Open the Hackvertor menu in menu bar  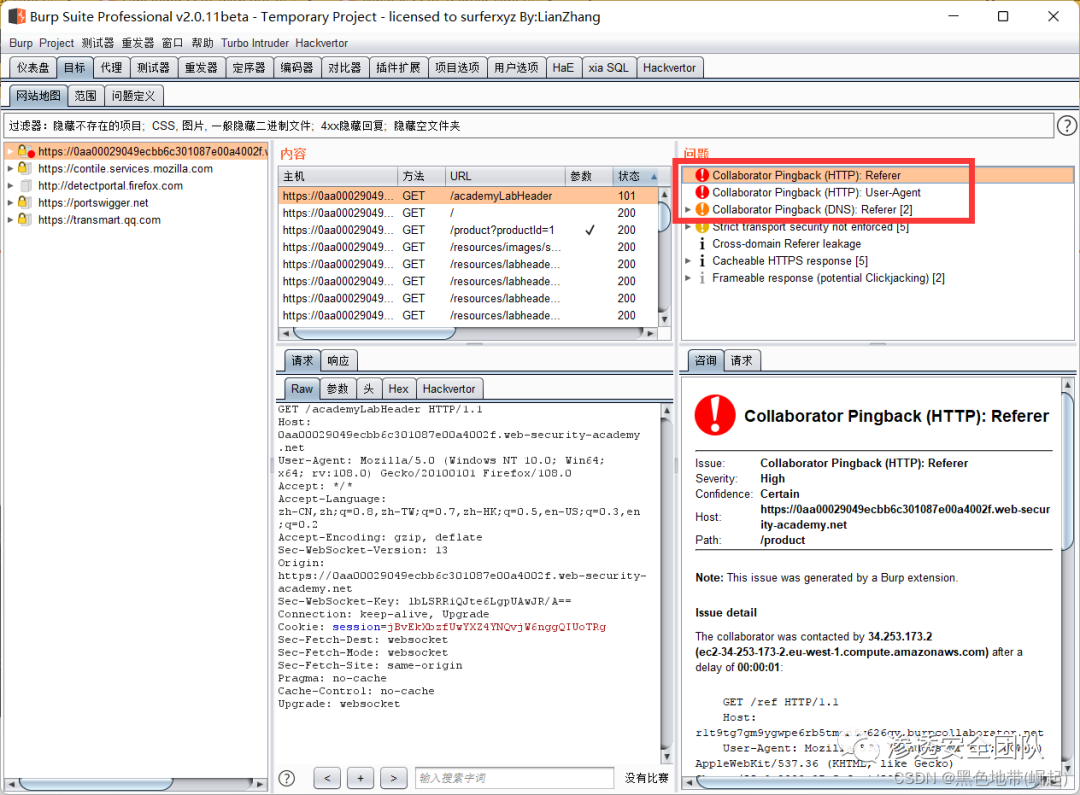(322, 43)
